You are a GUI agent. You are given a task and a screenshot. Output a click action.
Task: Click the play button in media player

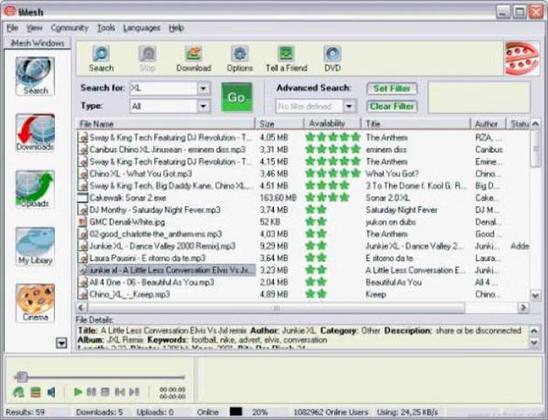78,392
